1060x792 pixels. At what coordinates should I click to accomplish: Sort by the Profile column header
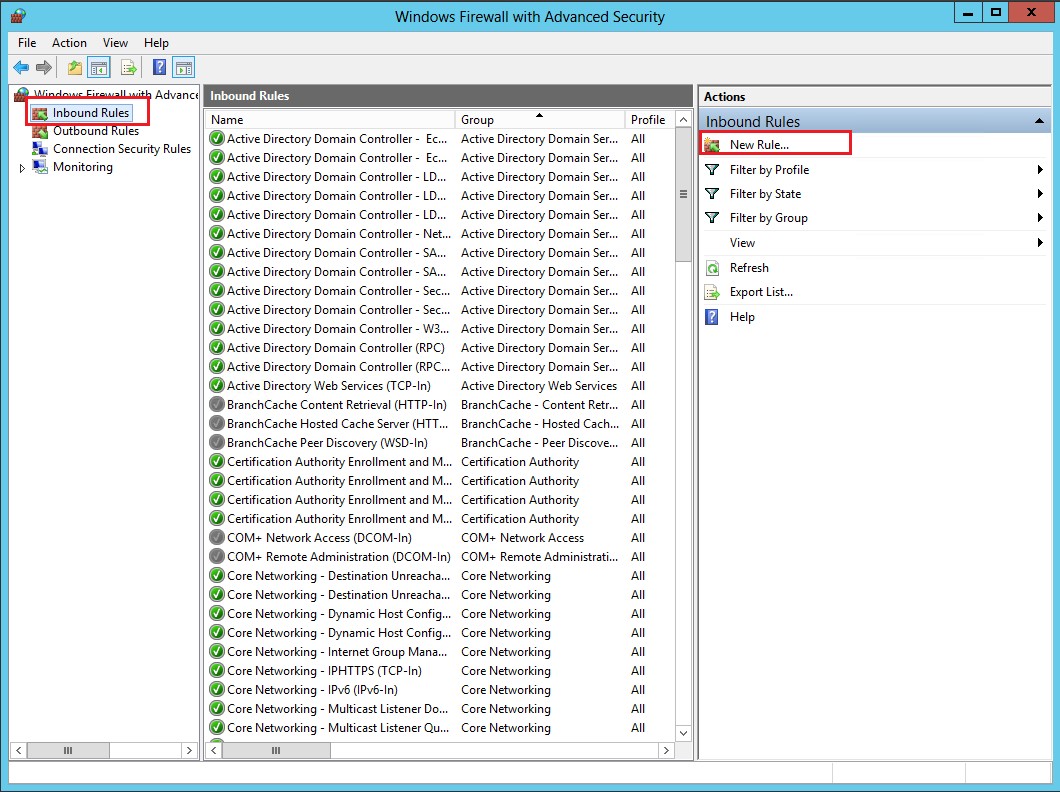[649, 120]
